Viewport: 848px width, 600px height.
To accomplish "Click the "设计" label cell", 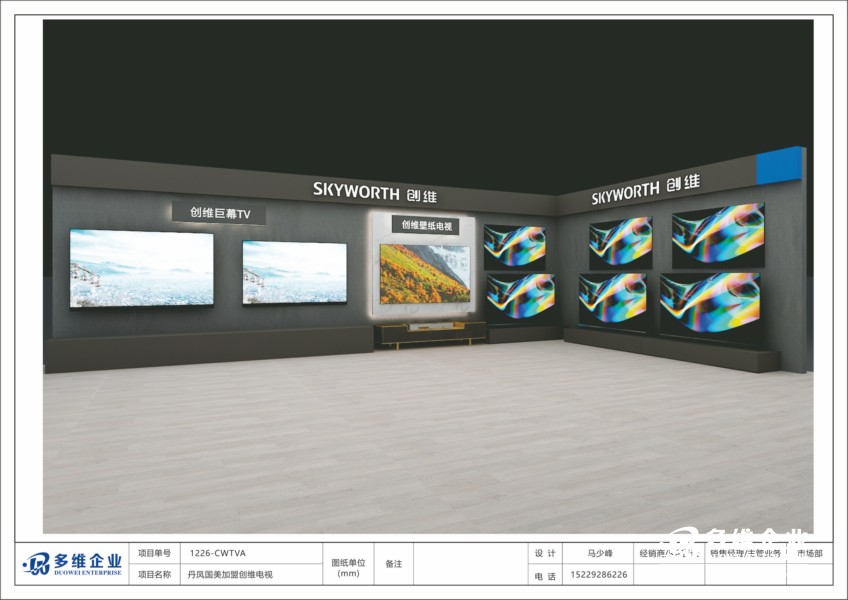I will pos(545,553).
